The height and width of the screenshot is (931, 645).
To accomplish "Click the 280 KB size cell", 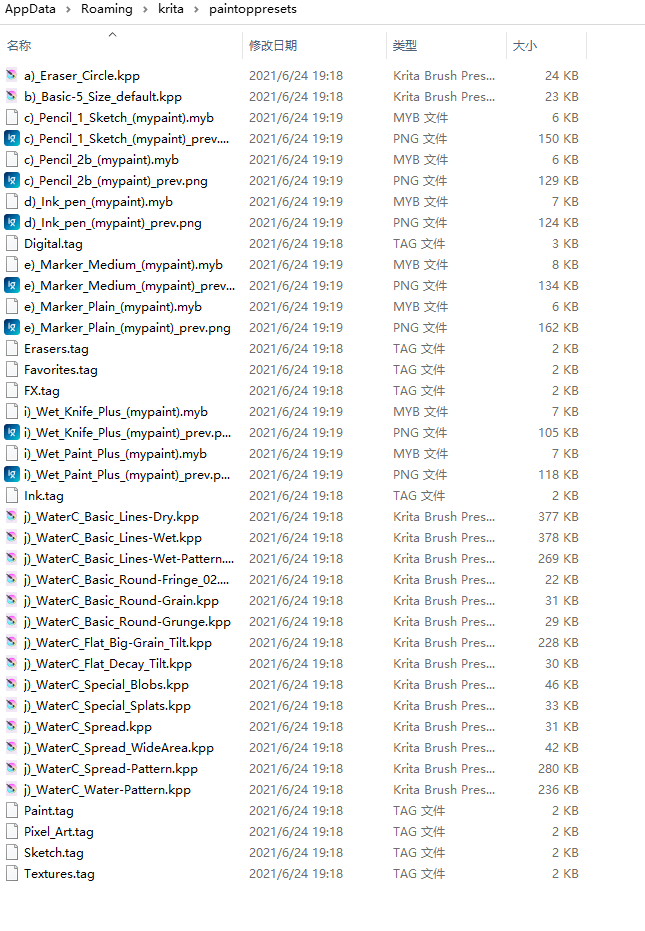I will coord(558,768).
